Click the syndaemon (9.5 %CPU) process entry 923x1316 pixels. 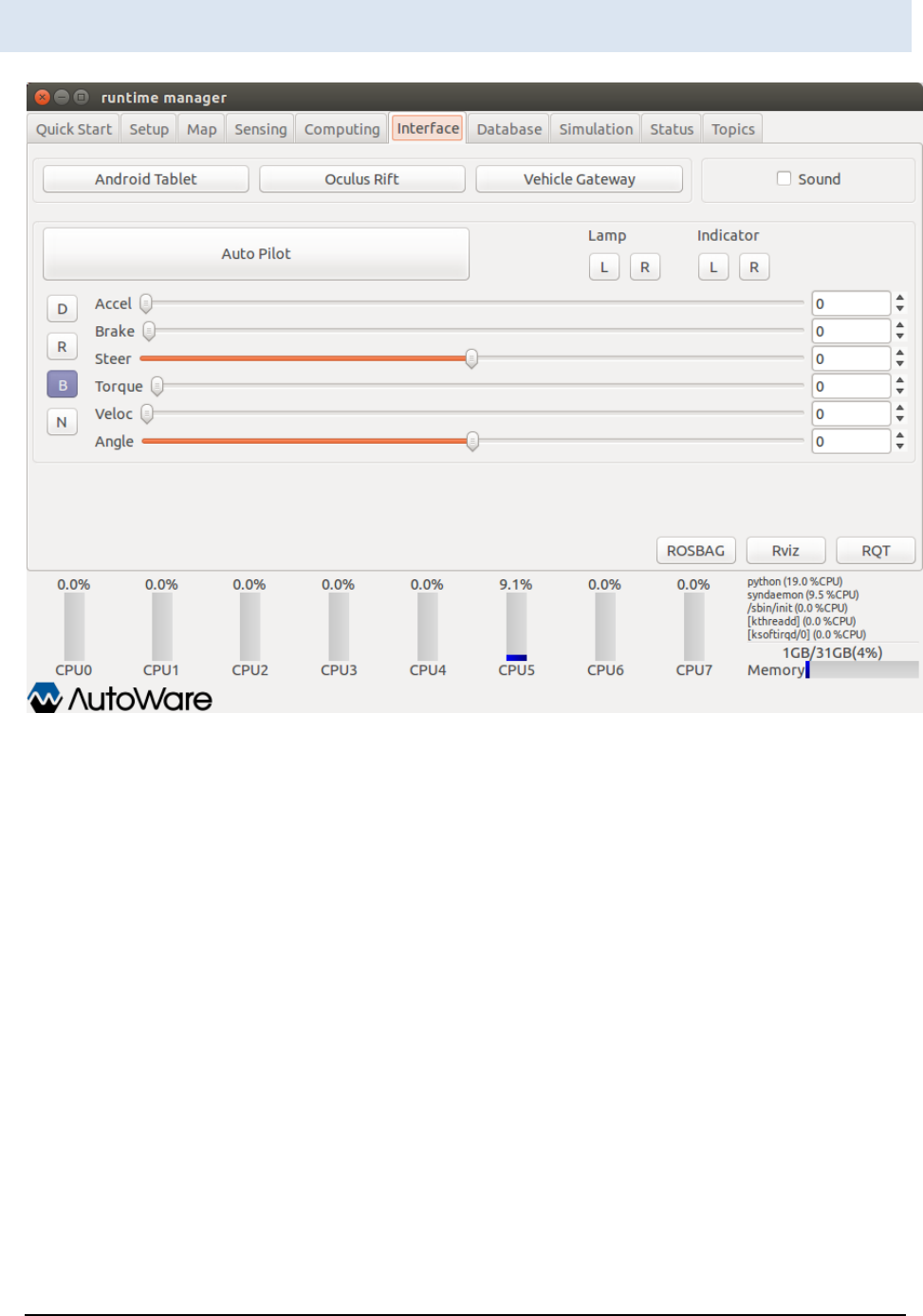coord(803,595)
